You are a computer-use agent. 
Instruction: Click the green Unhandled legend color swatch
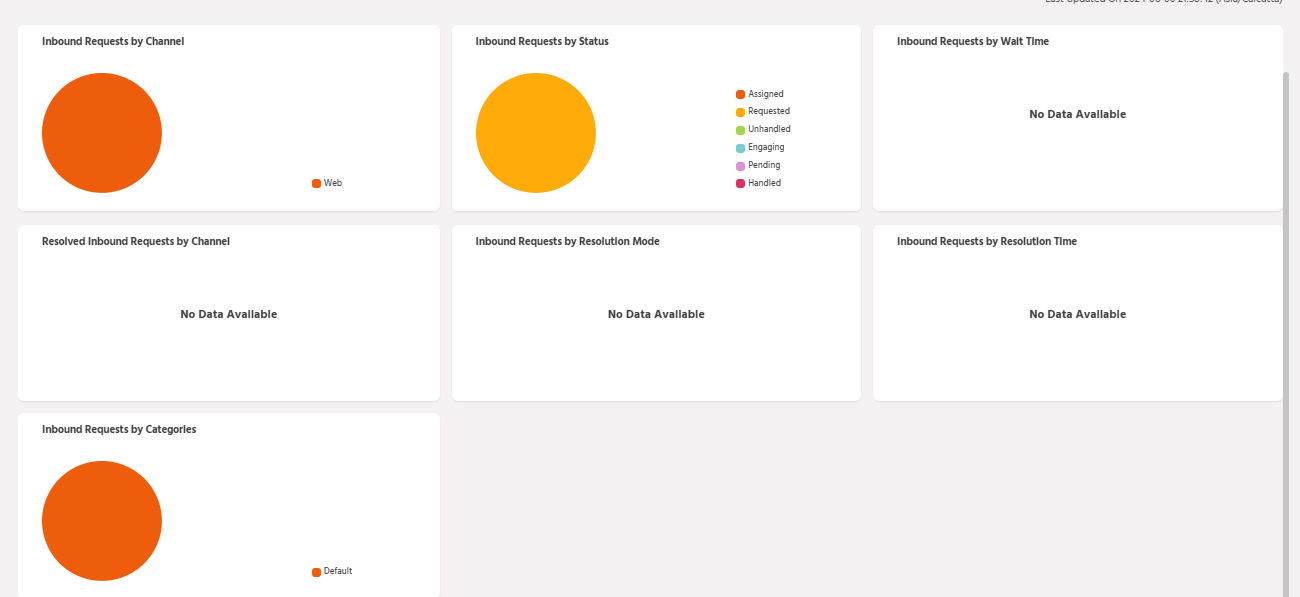[x=741, y=130]
